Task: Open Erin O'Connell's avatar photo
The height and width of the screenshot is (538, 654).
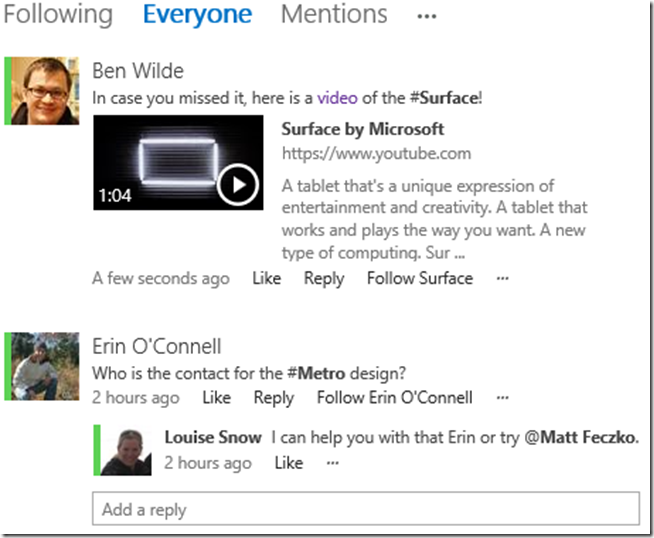Action: click(x=43, y=366)
